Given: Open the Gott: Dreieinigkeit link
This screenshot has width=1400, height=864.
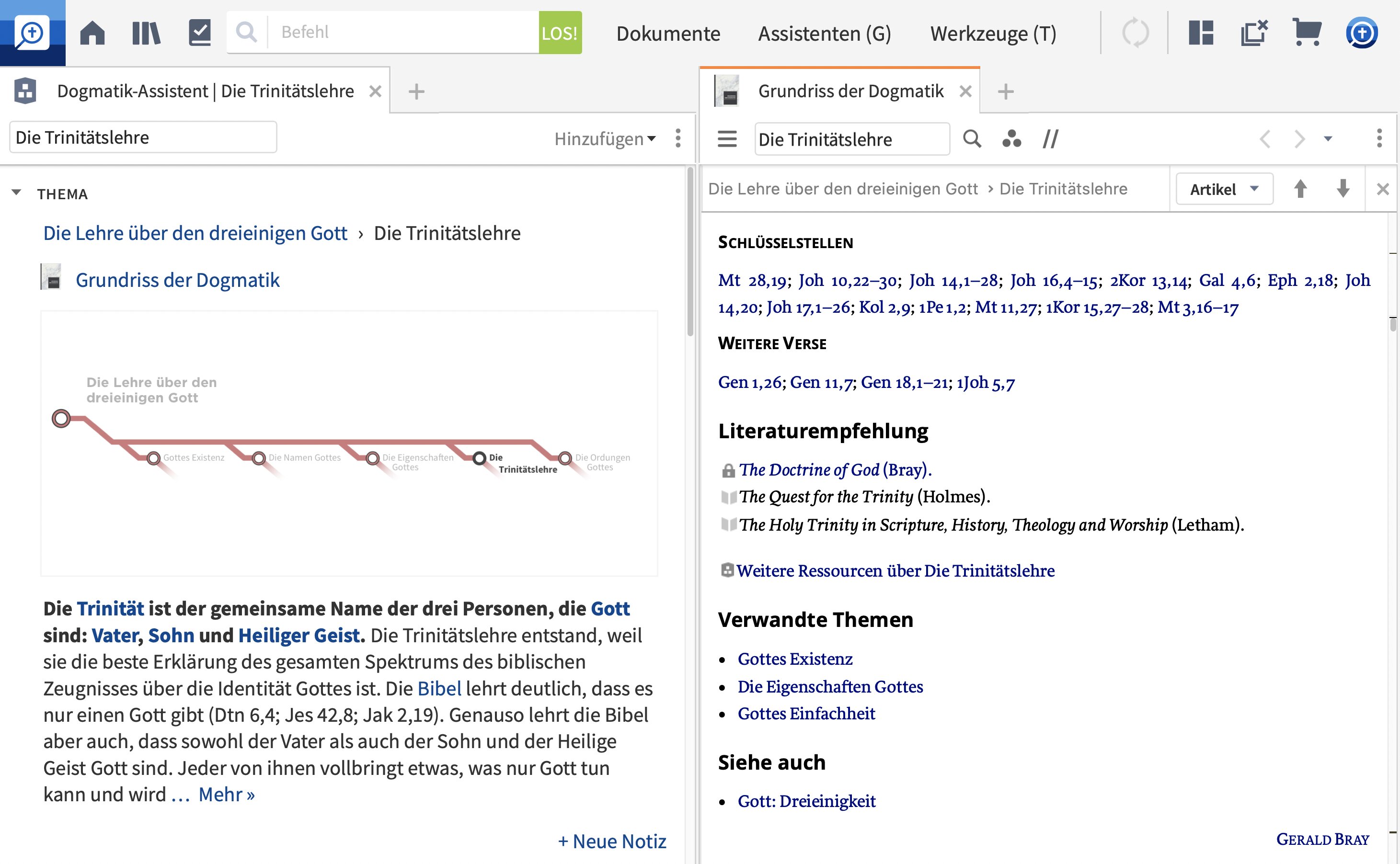Looking at the screenshot, I should point(806,801).
